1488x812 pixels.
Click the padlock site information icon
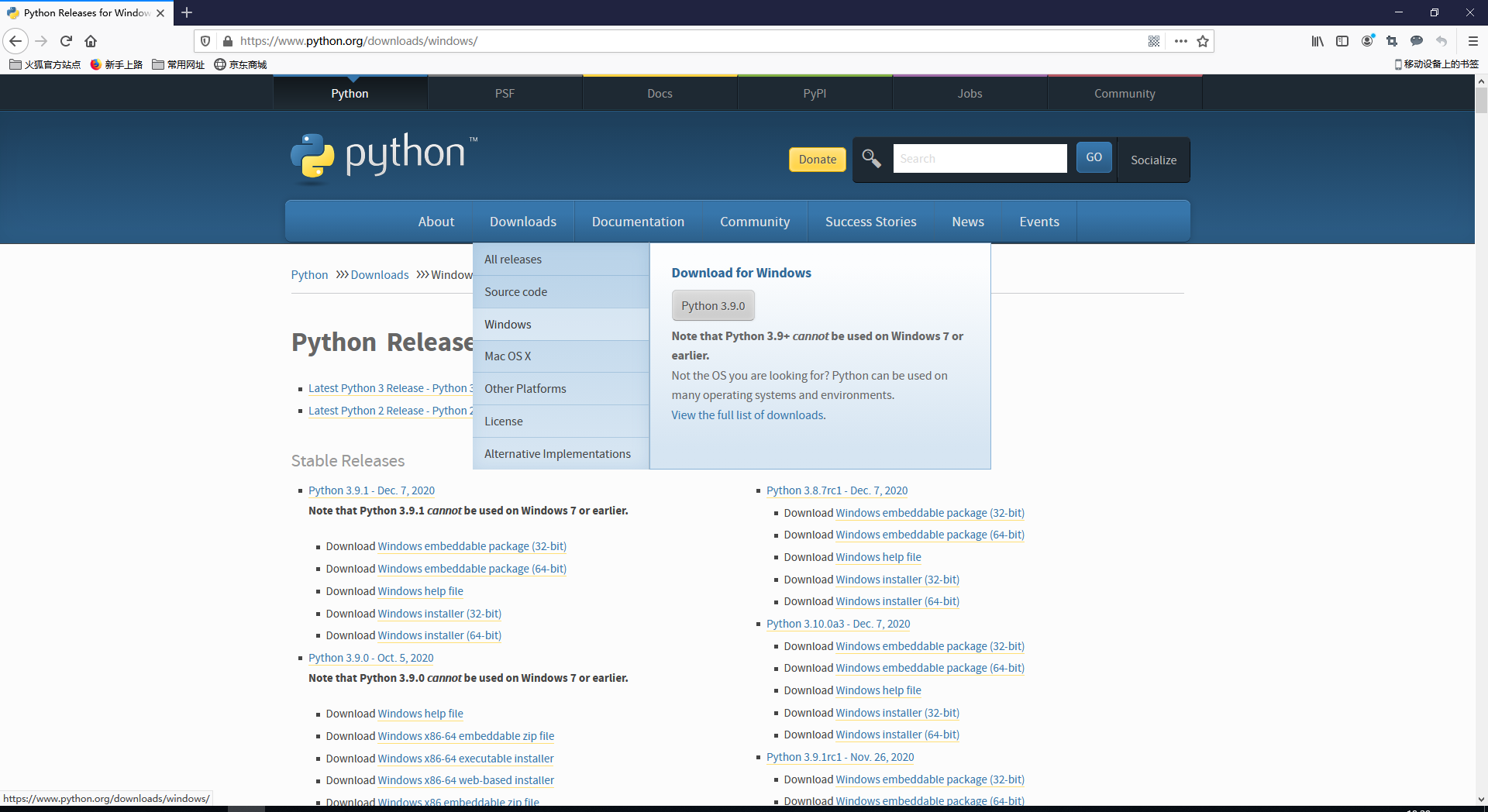[x=227, y=41]
